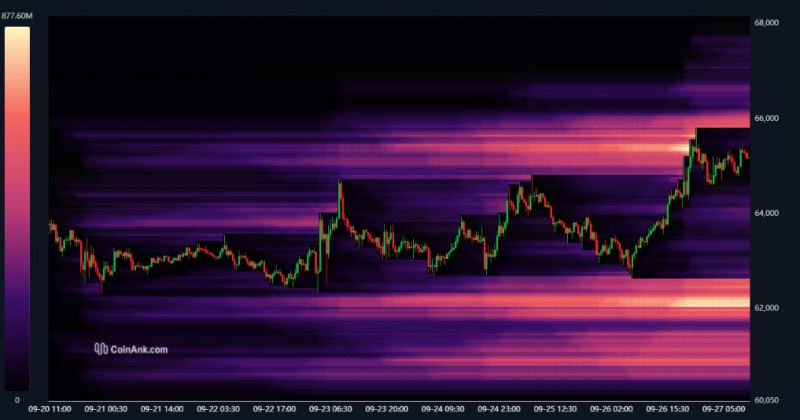Click the CoinAnk logo icon in watermark

[100, 349]
